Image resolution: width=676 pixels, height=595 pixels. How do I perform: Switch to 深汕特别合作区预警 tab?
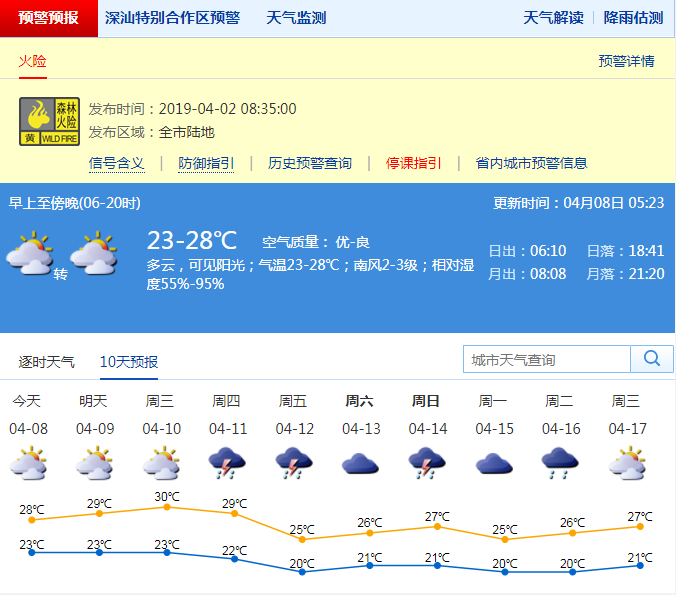(173, 18)
